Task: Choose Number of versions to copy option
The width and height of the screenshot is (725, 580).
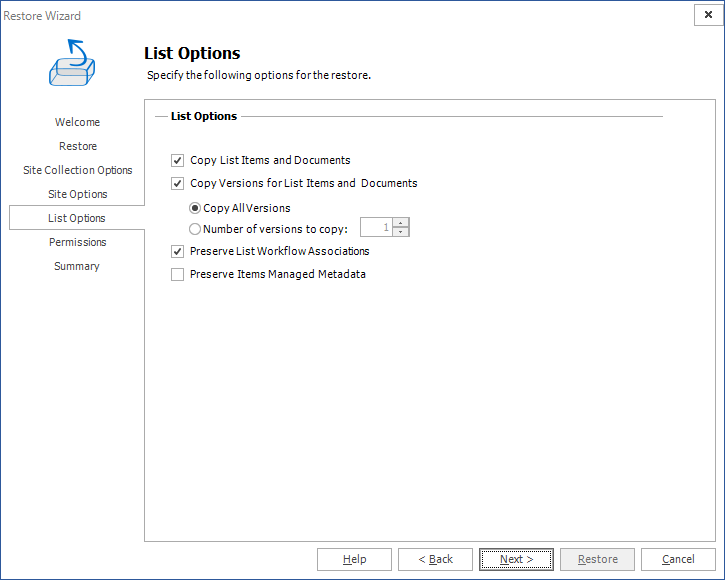Action: 195,229
